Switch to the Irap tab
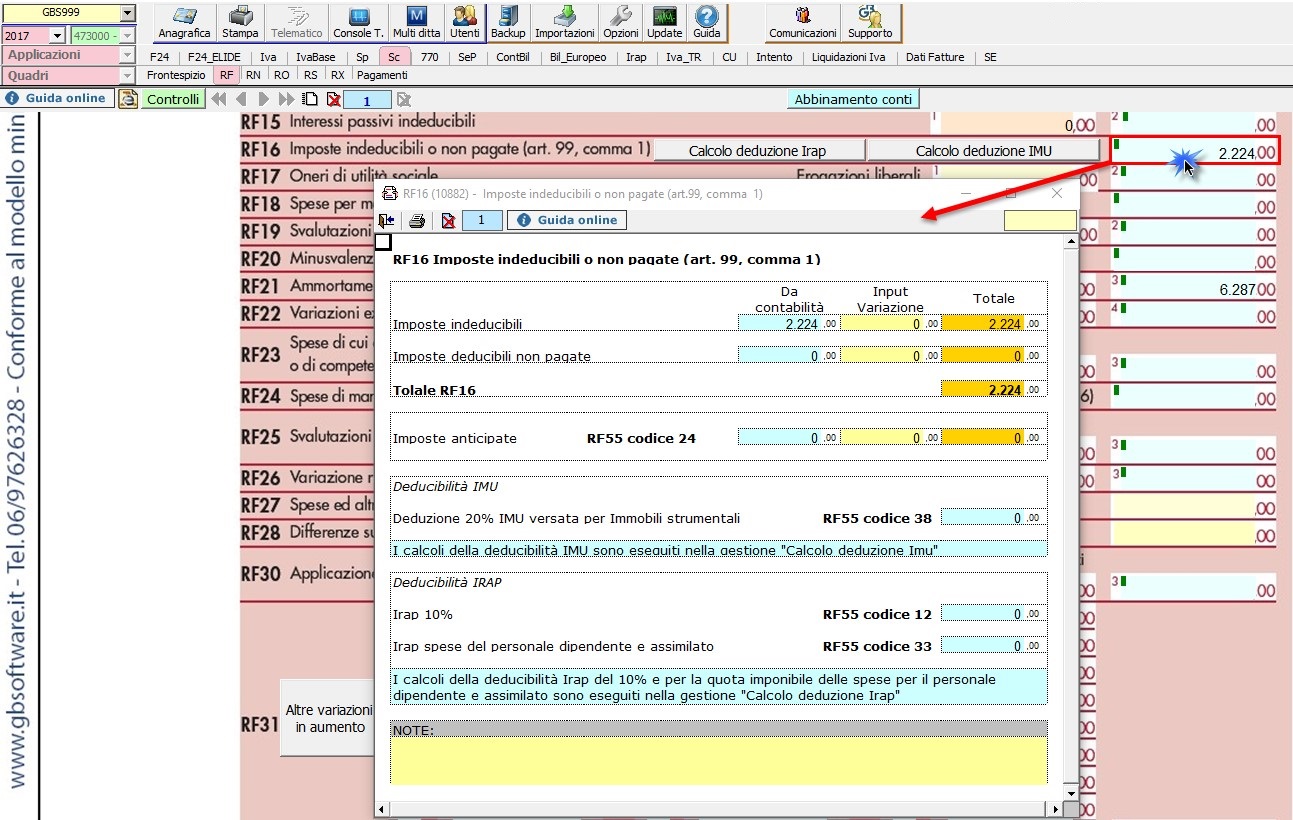This screenshot has width=1293, height=820. click(x=636, y=57)
